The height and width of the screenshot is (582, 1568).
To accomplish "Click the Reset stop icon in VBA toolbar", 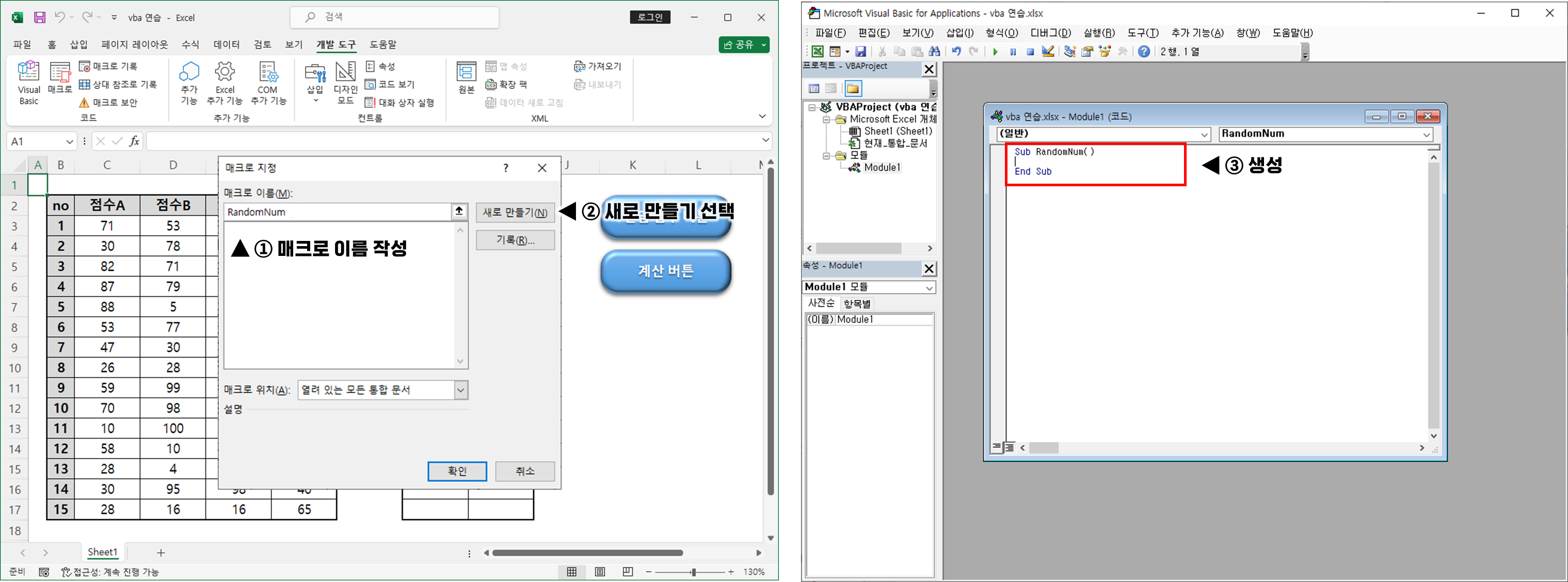I will pyautogui.click(x=1030, y=52).
